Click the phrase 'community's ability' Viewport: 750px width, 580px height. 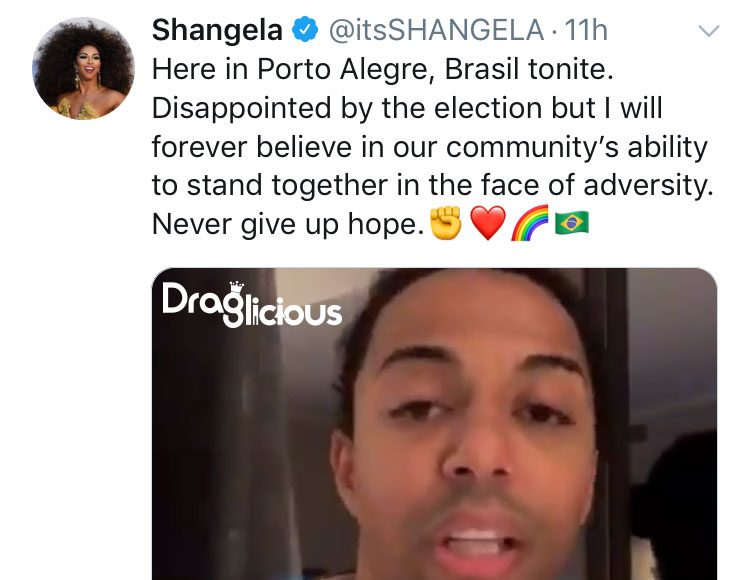[576, 147]
